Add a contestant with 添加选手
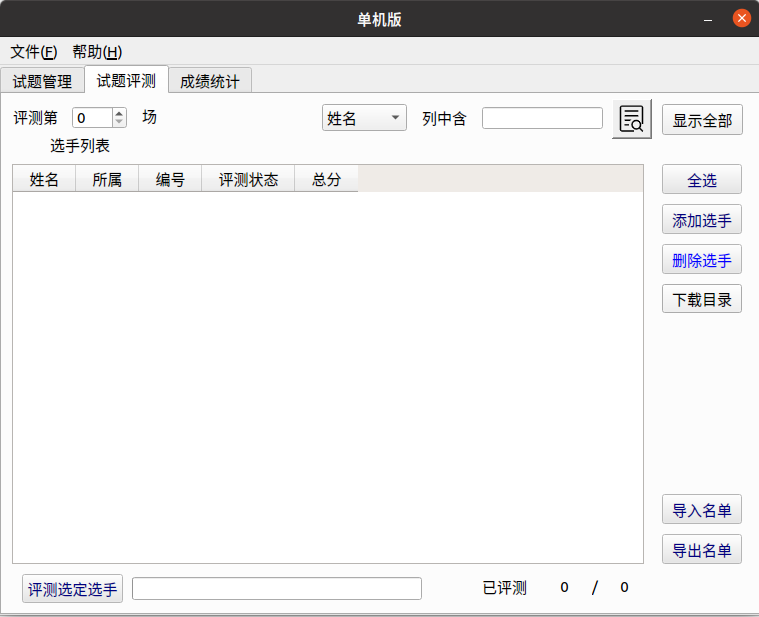 pos(702,220)
